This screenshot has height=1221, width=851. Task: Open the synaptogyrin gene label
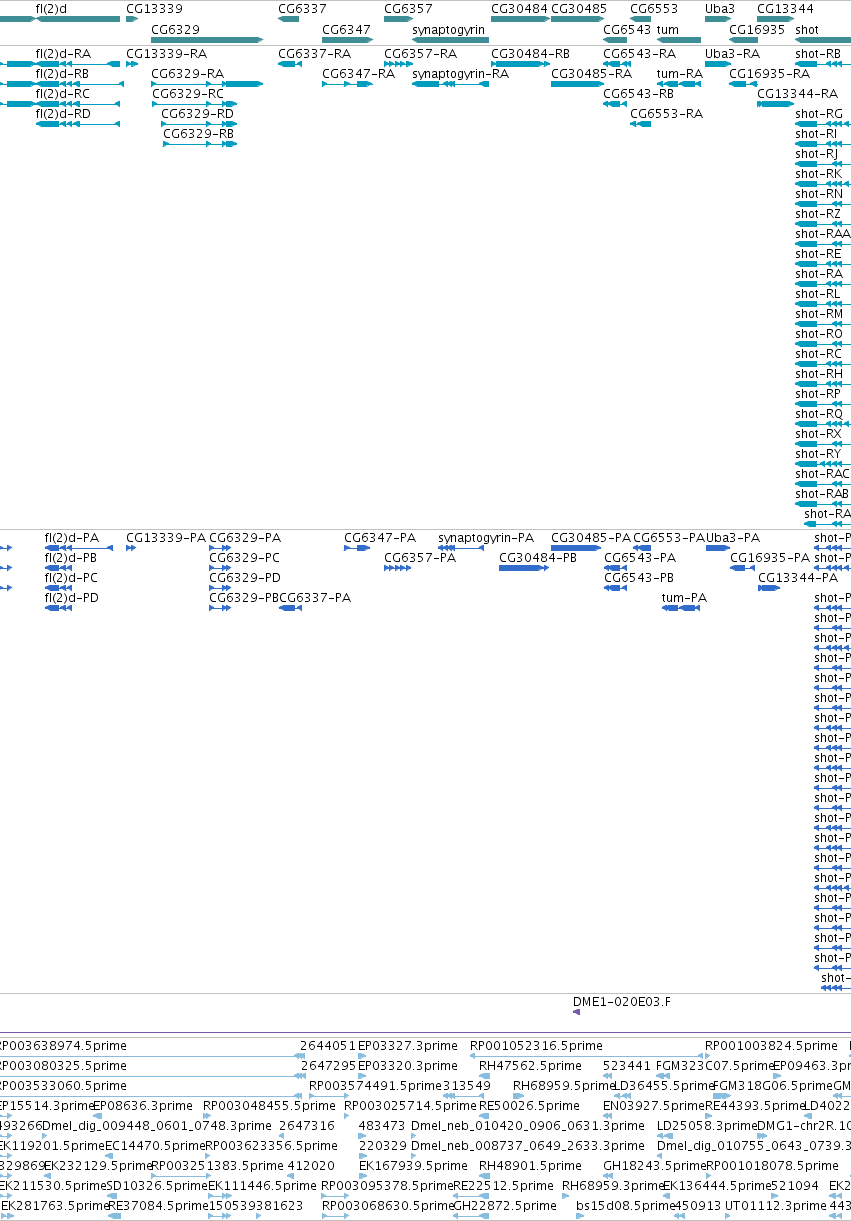[449, 30]
